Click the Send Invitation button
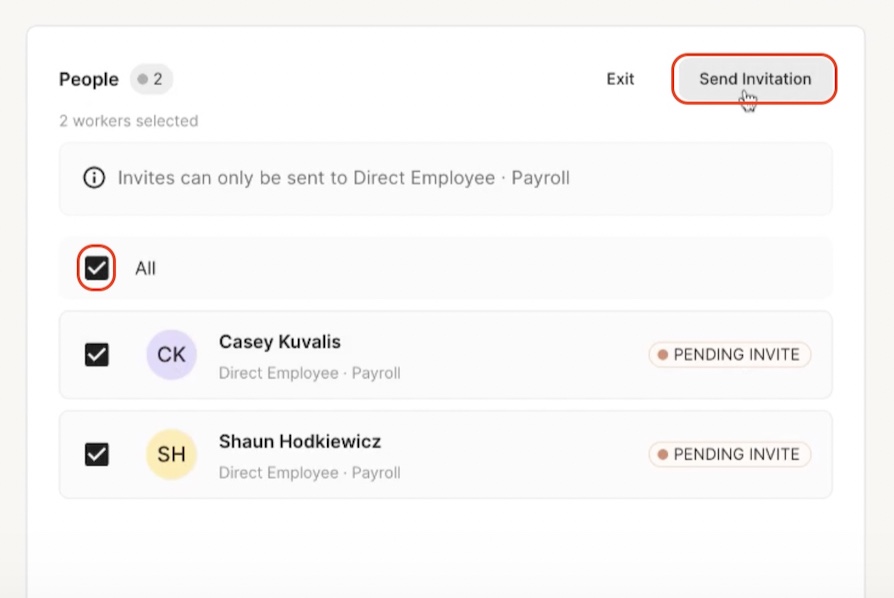The image size is (894, 598). click(754, 79)
